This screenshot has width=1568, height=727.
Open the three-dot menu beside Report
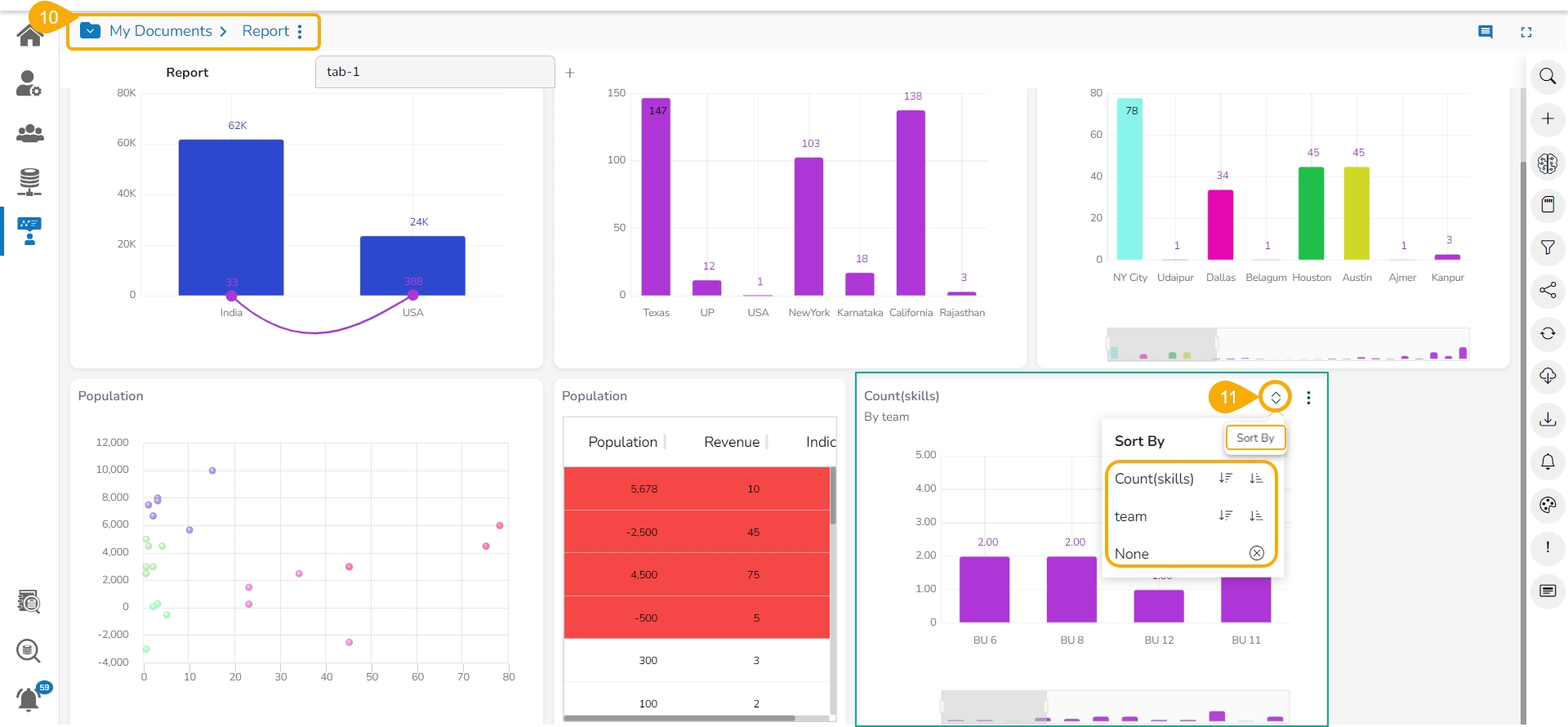[300, 31]
